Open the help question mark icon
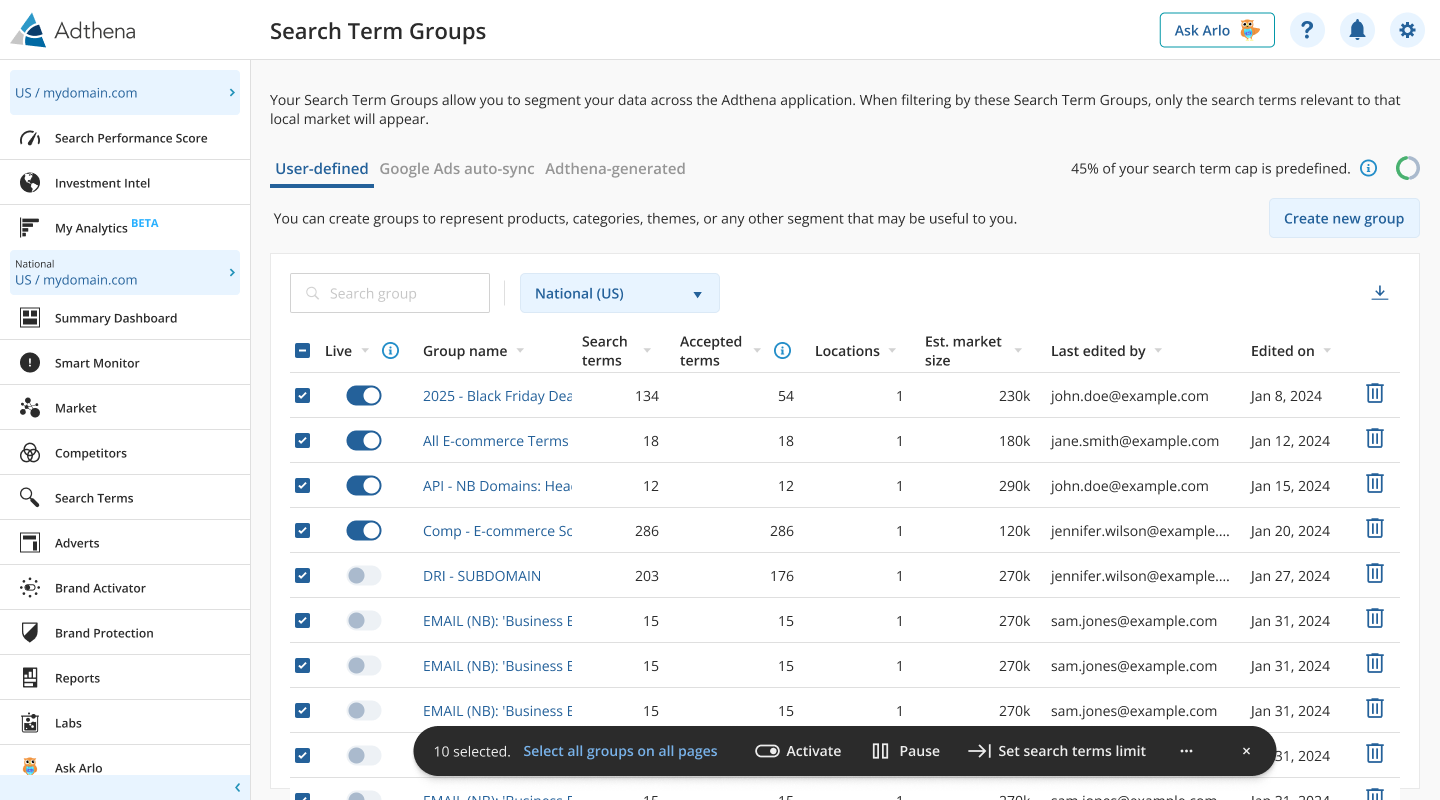The width and height of the screenshot is (1440, 800). click(x=1307, y=30)
